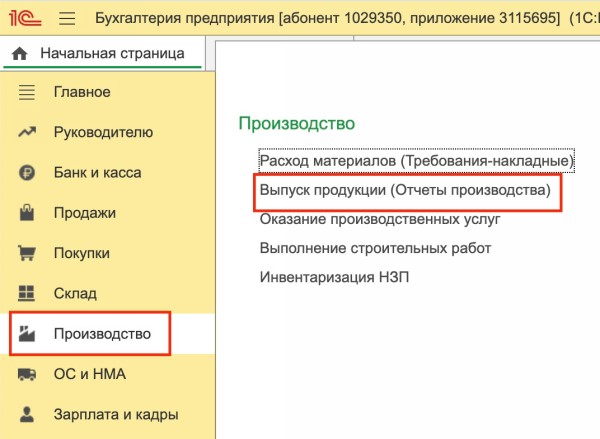The width and height of the screenshot is (600, 439).
Task: Click the 1C logo icon
Action: tap(25, 18)
